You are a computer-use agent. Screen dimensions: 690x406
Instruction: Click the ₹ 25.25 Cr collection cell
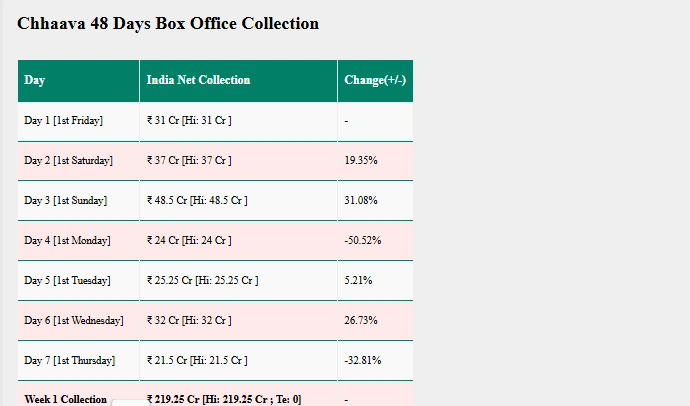point(239,281)
